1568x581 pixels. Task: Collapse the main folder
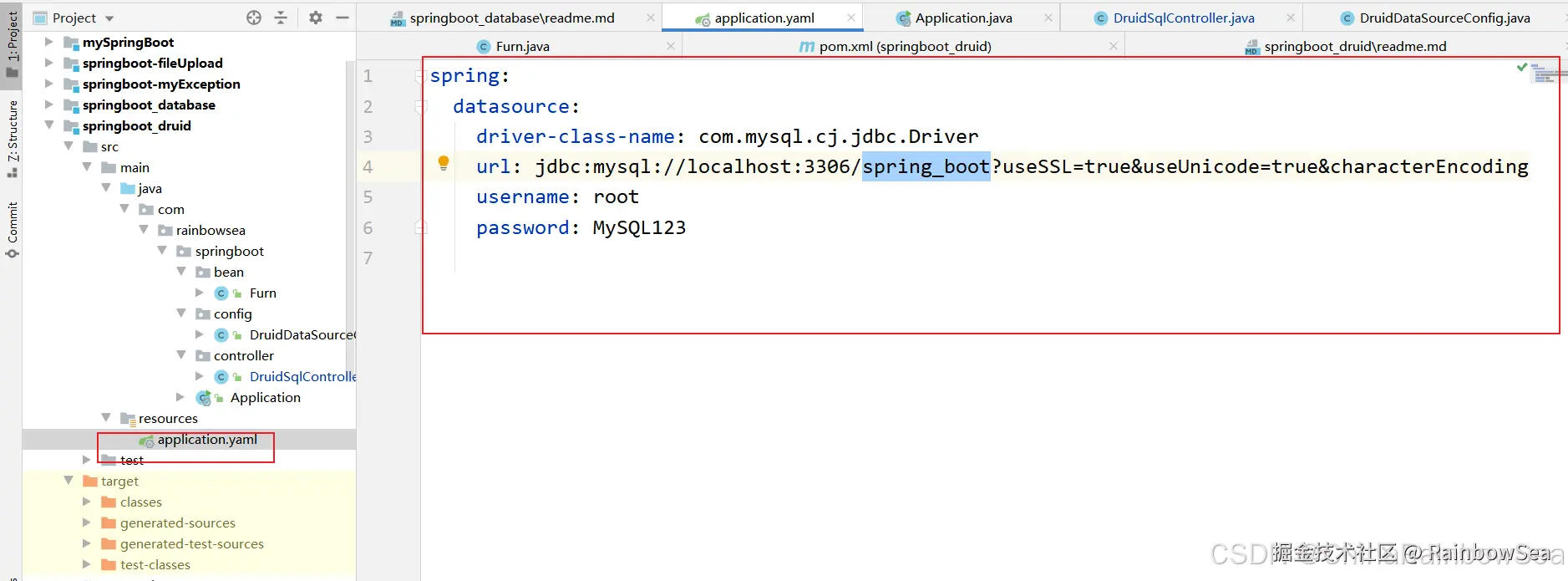point(87,167)
